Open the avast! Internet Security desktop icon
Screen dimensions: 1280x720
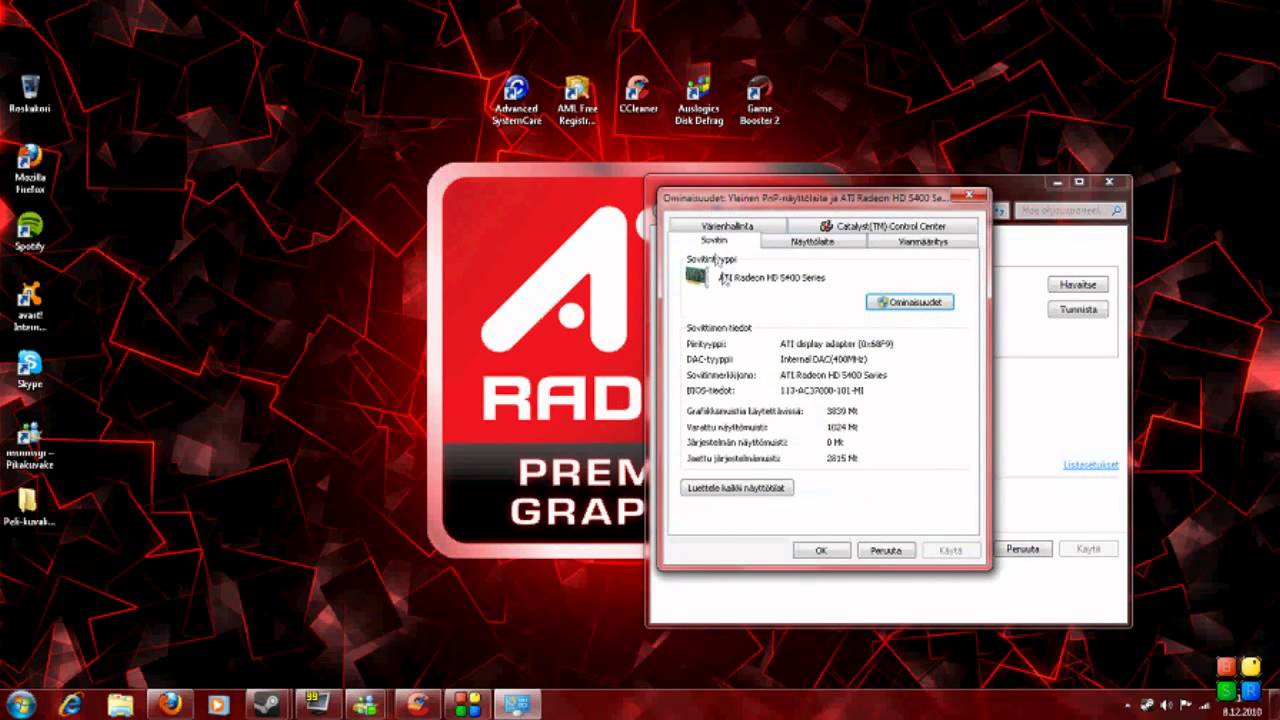pyautogui.click(x=30, y=306)
